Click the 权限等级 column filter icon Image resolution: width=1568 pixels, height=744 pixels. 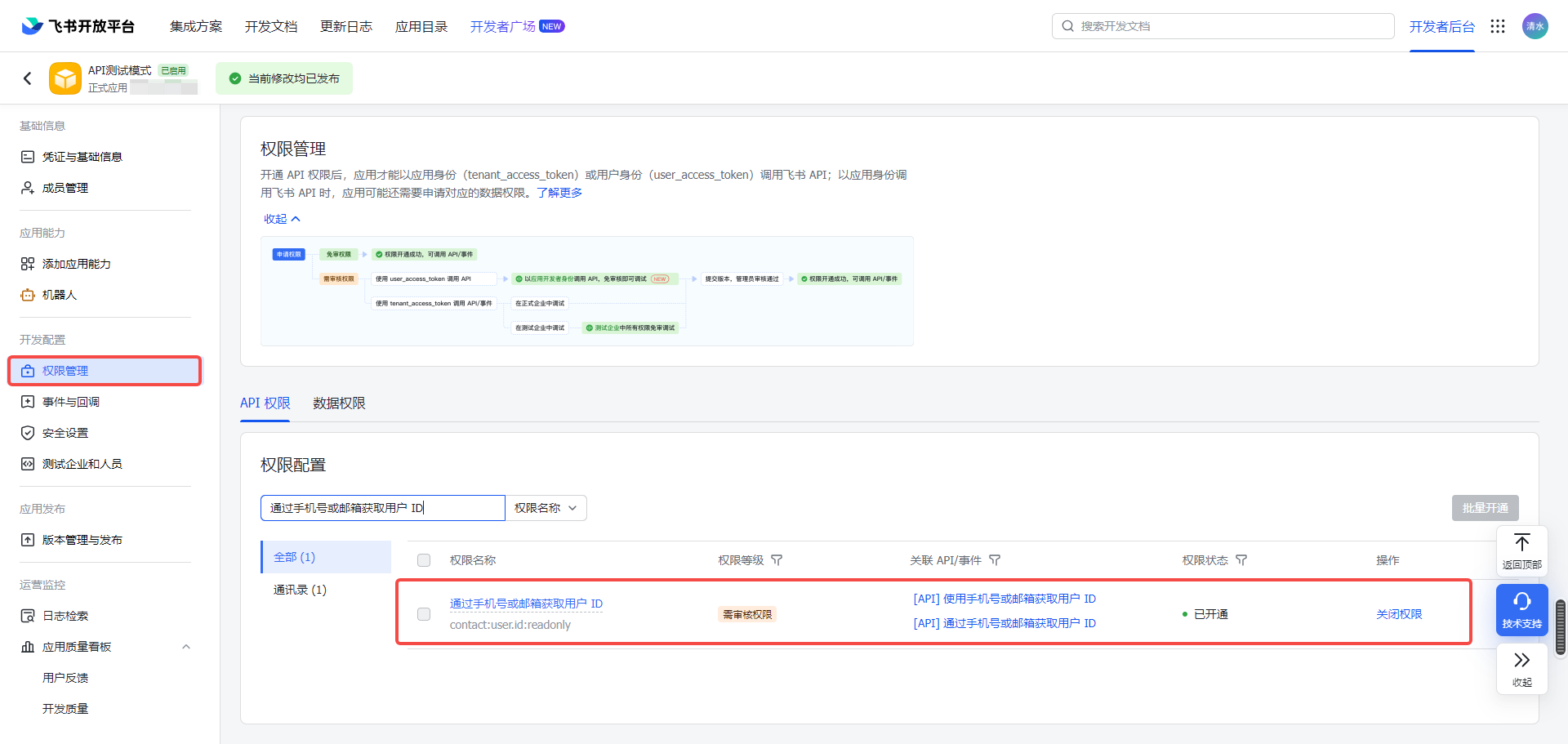click(777, 560)
